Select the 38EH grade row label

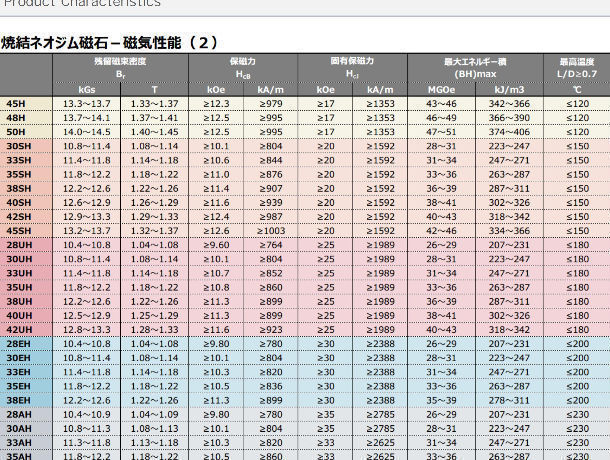point(19,400)
